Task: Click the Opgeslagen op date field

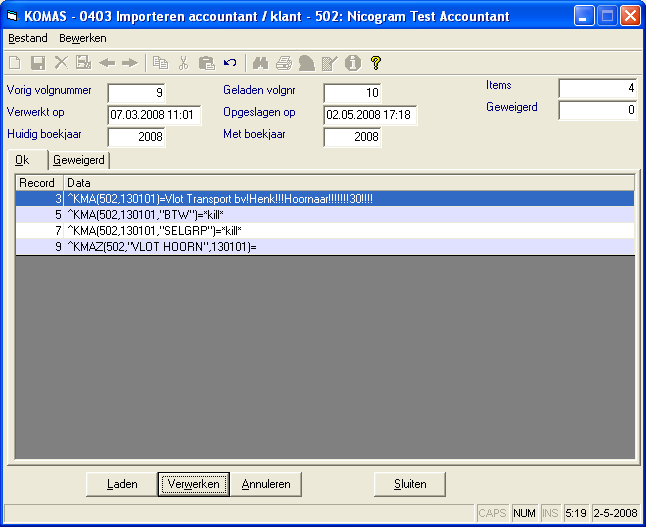Action: tap(370, 115)
